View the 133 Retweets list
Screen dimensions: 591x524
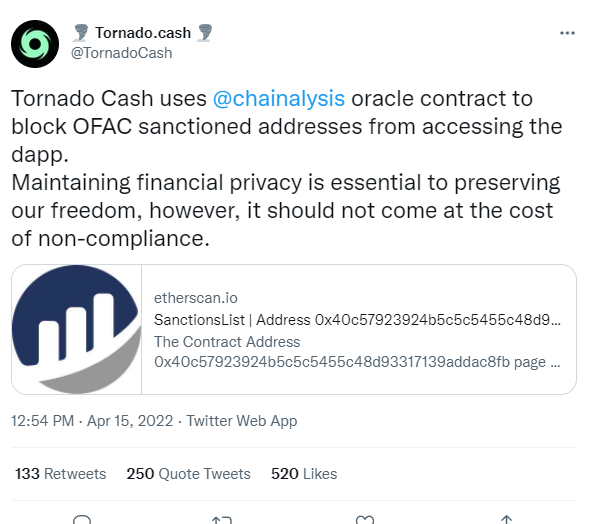[x=60, y=474]
